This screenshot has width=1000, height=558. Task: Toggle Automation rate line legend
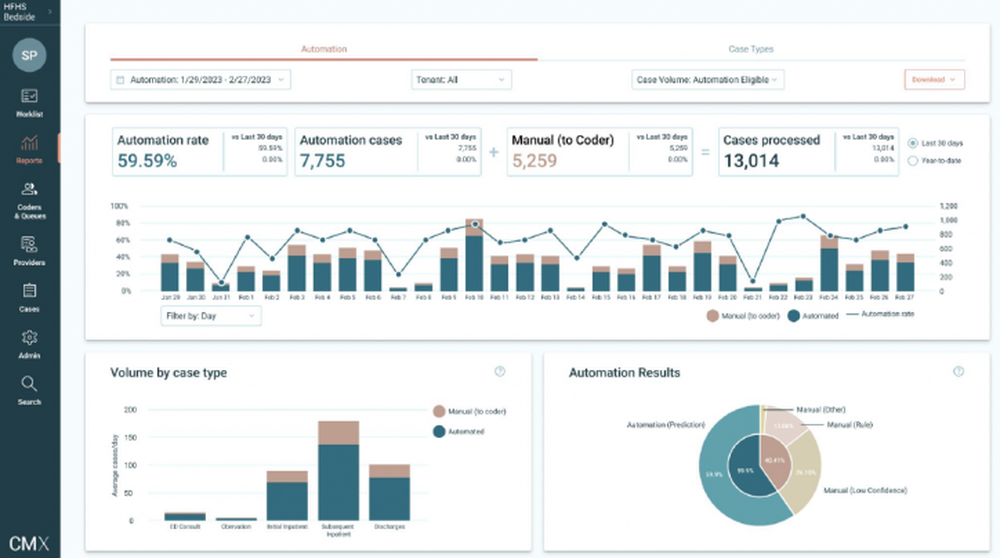tap(879, 314)
